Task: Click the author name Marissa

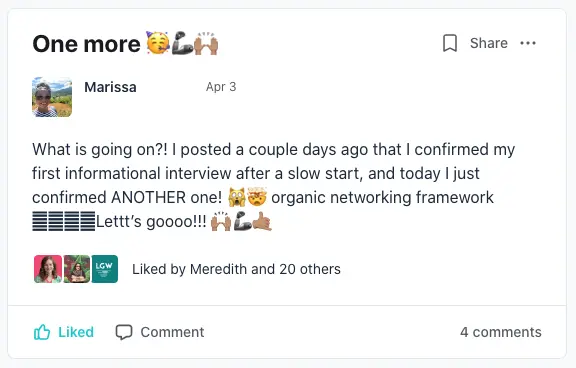Action: pyautogui.click(x=110, y=87)
